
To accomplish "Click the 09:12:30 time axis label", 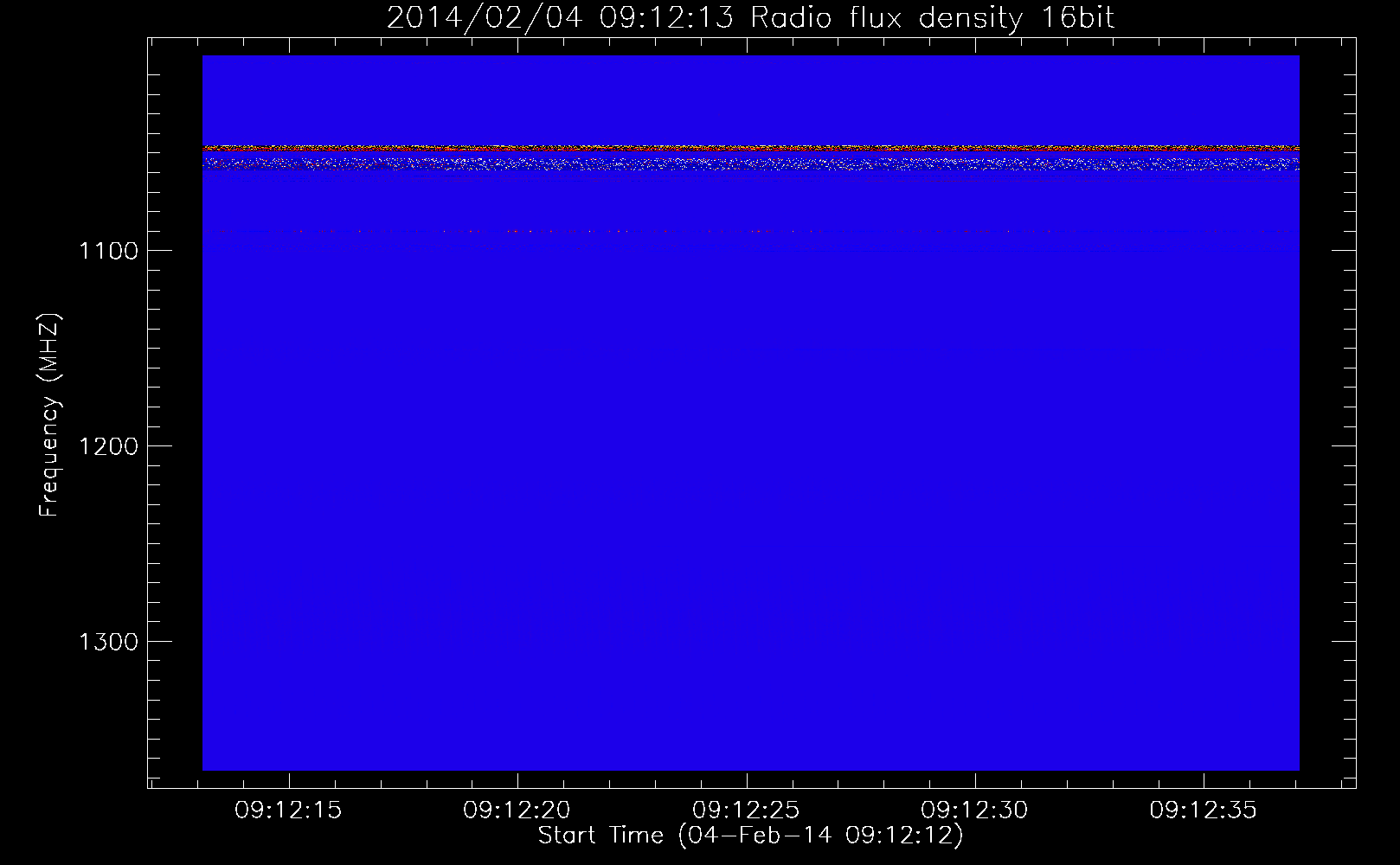I will 974,811.
